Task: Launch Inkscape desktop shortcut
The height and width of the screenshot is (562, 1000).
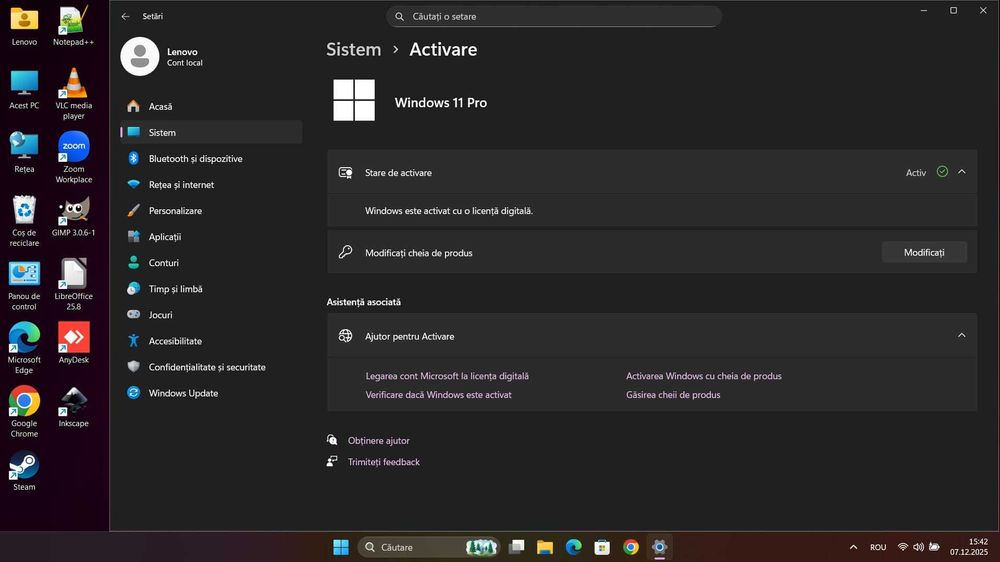Action: 73,407
